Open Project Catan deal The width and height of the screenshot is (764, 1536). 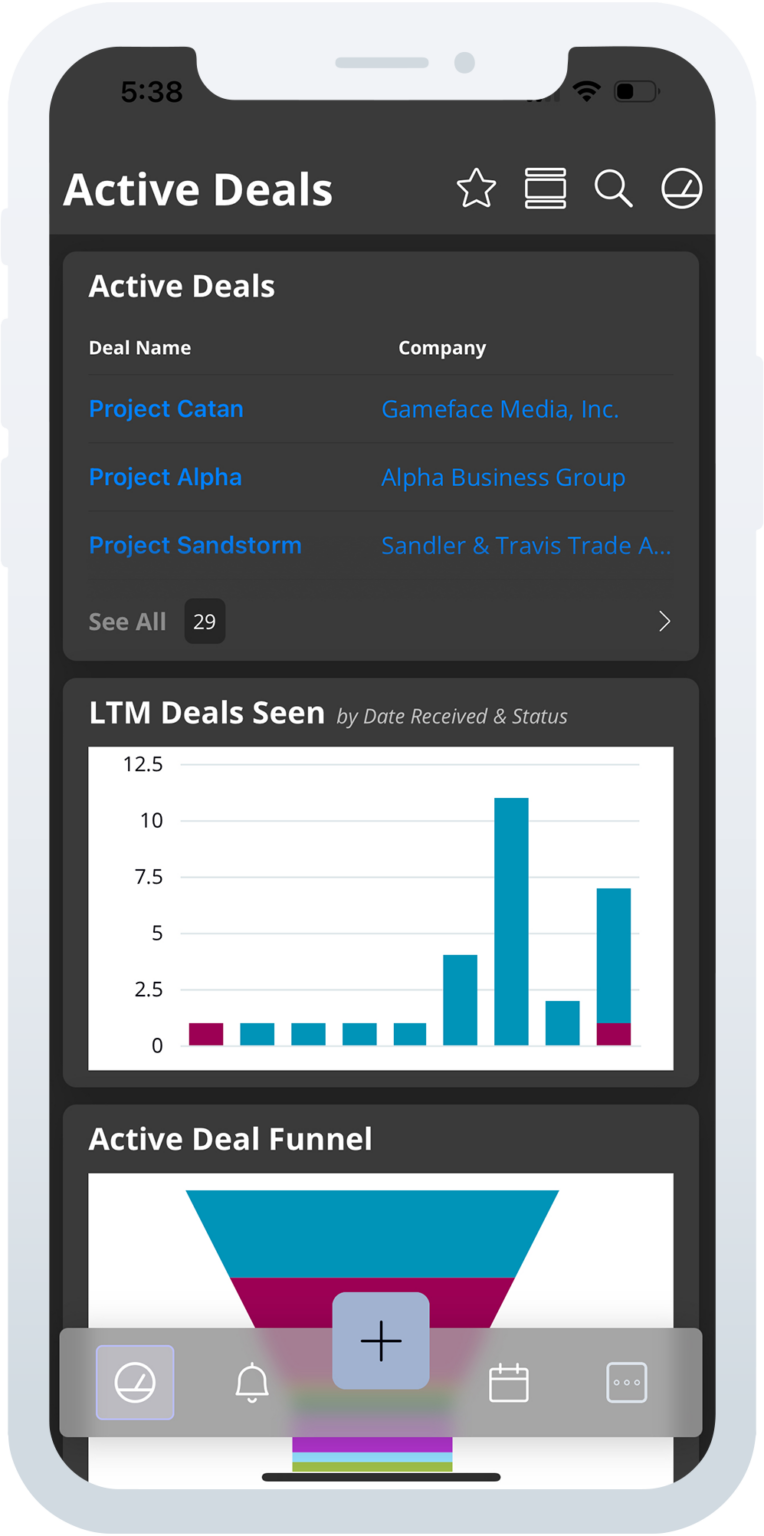click(x=165, y=408)
